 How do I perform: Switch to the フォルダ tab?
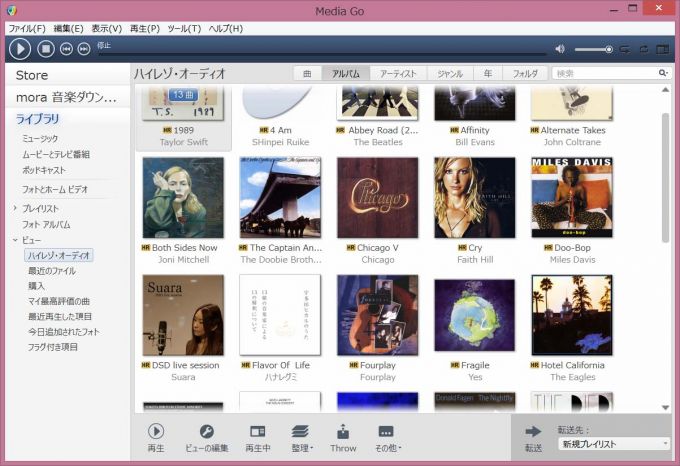point(525,74)
